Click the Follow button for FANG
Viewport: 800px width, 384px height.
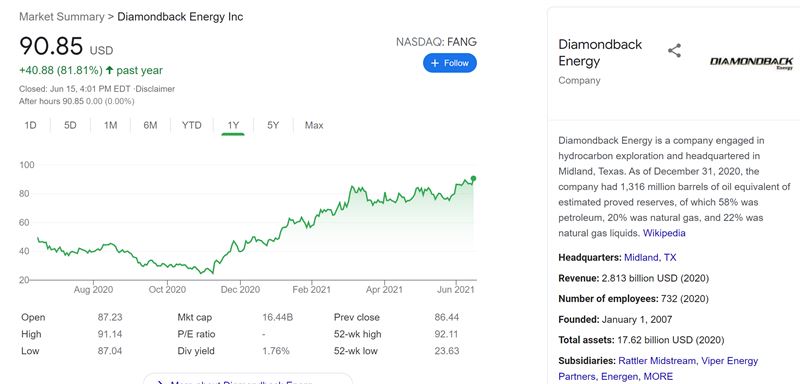(x=449, y=63)
